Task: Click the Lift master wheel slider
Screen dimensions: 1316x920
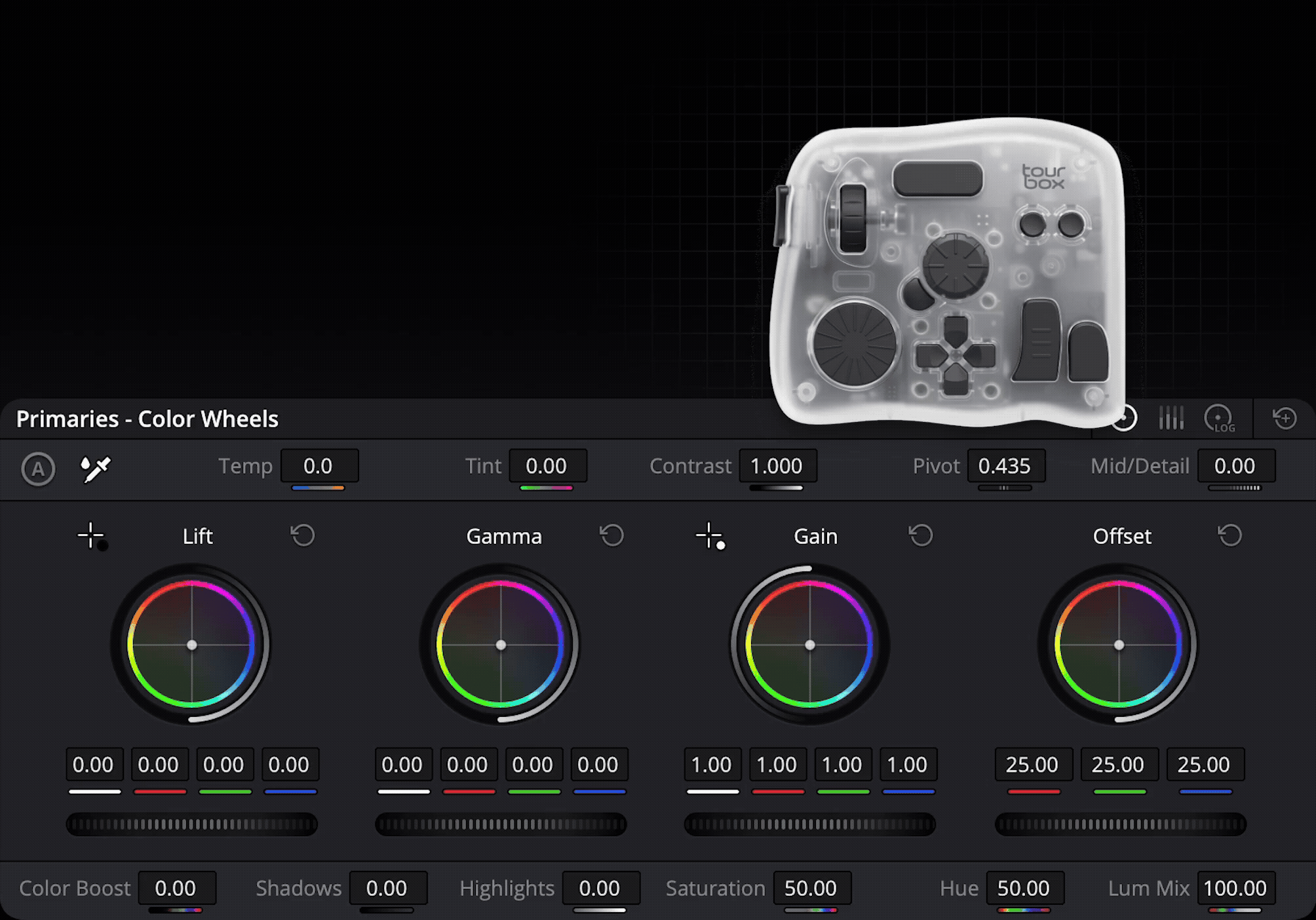Action: click(191, 824)
